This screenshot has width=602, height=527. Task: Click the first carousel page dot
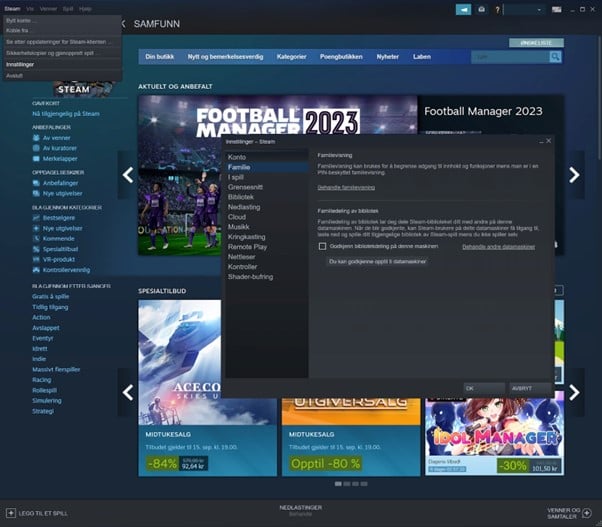click(338, 484)
